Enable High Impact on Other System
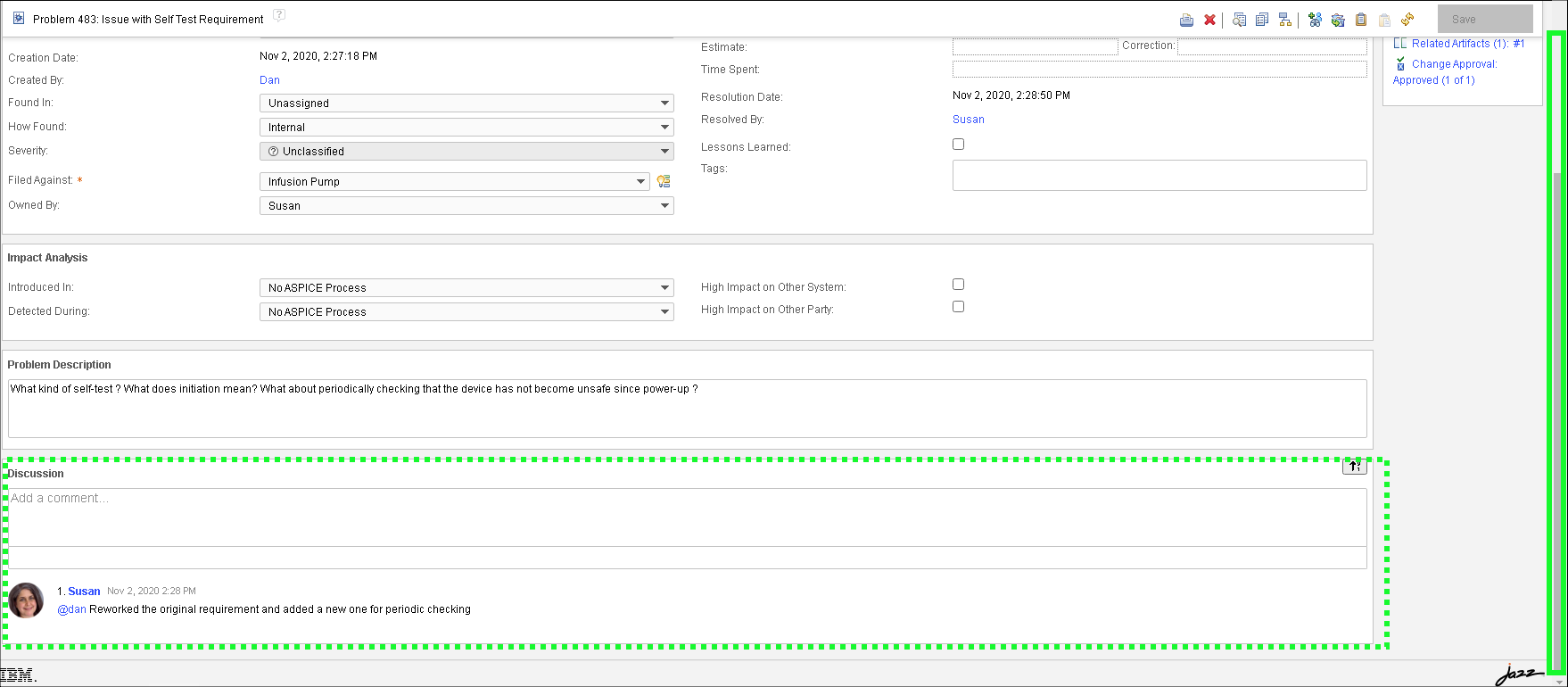Screen dimensions: 1568x687 pyautogui.click(x=958, y=285)
